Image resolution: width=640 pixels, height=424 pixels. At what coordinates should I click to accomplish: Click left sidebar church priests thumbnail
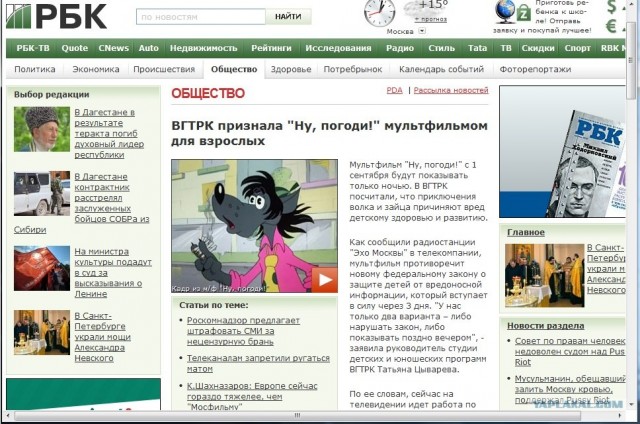[42, 332]
